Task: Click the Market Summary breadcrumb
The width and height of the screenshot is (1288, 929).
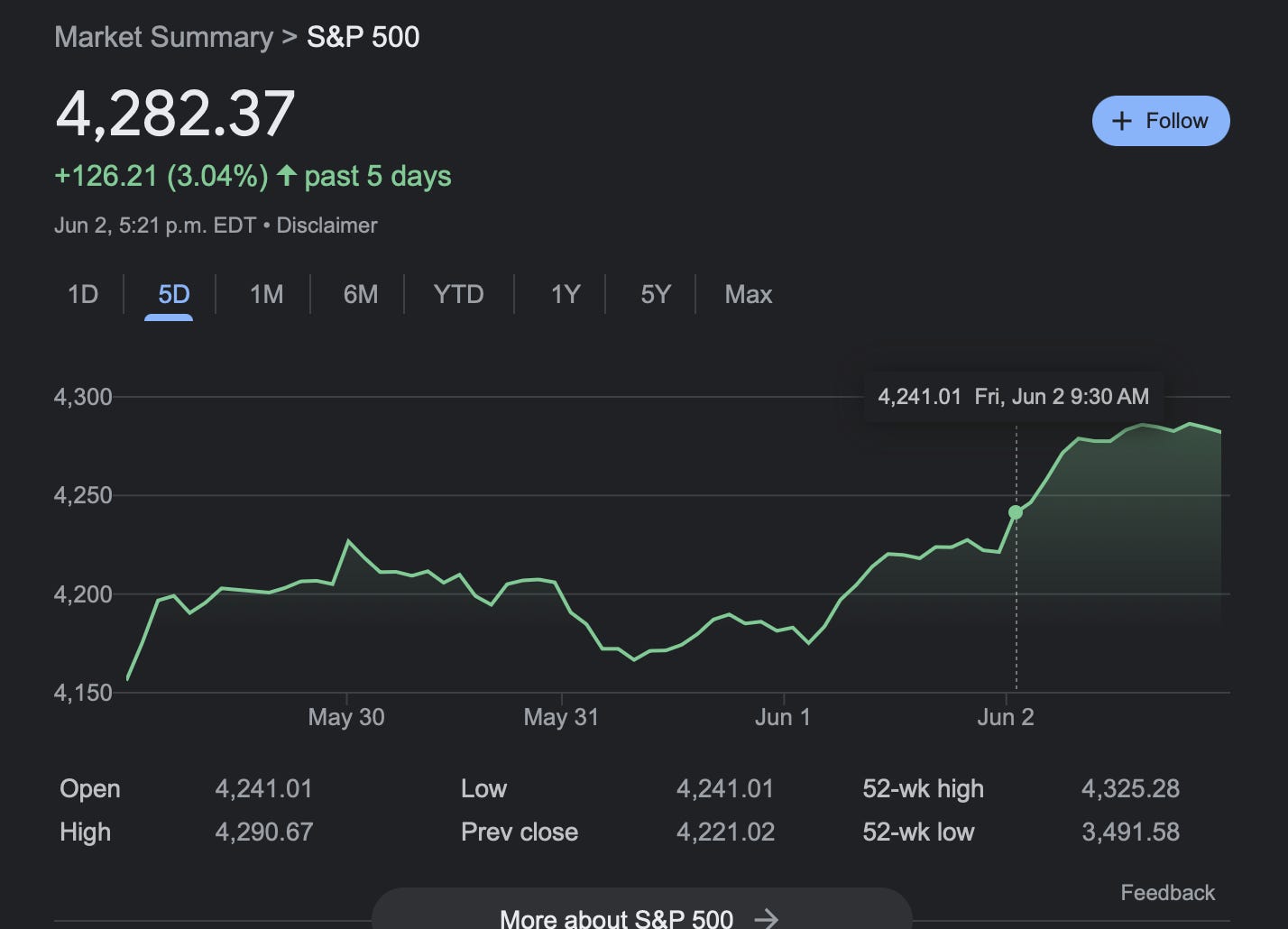Action: point(163,37)
